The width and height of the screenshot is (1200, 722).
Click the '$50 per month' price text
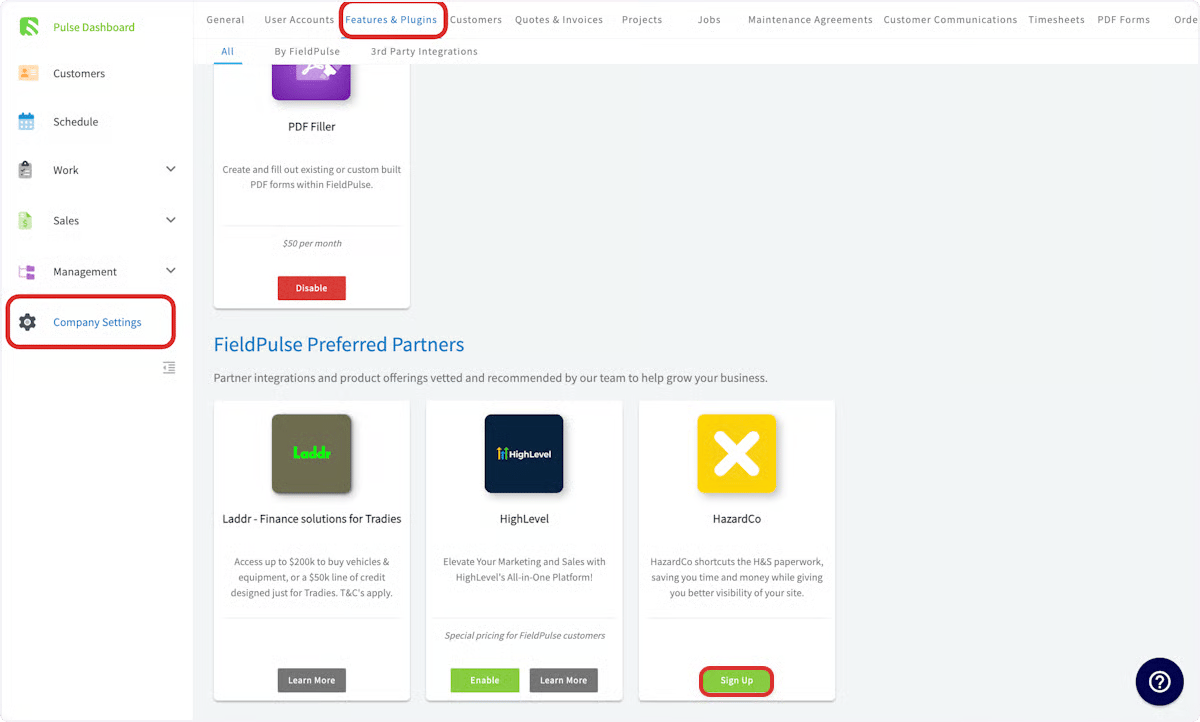[x=312, y=243]
